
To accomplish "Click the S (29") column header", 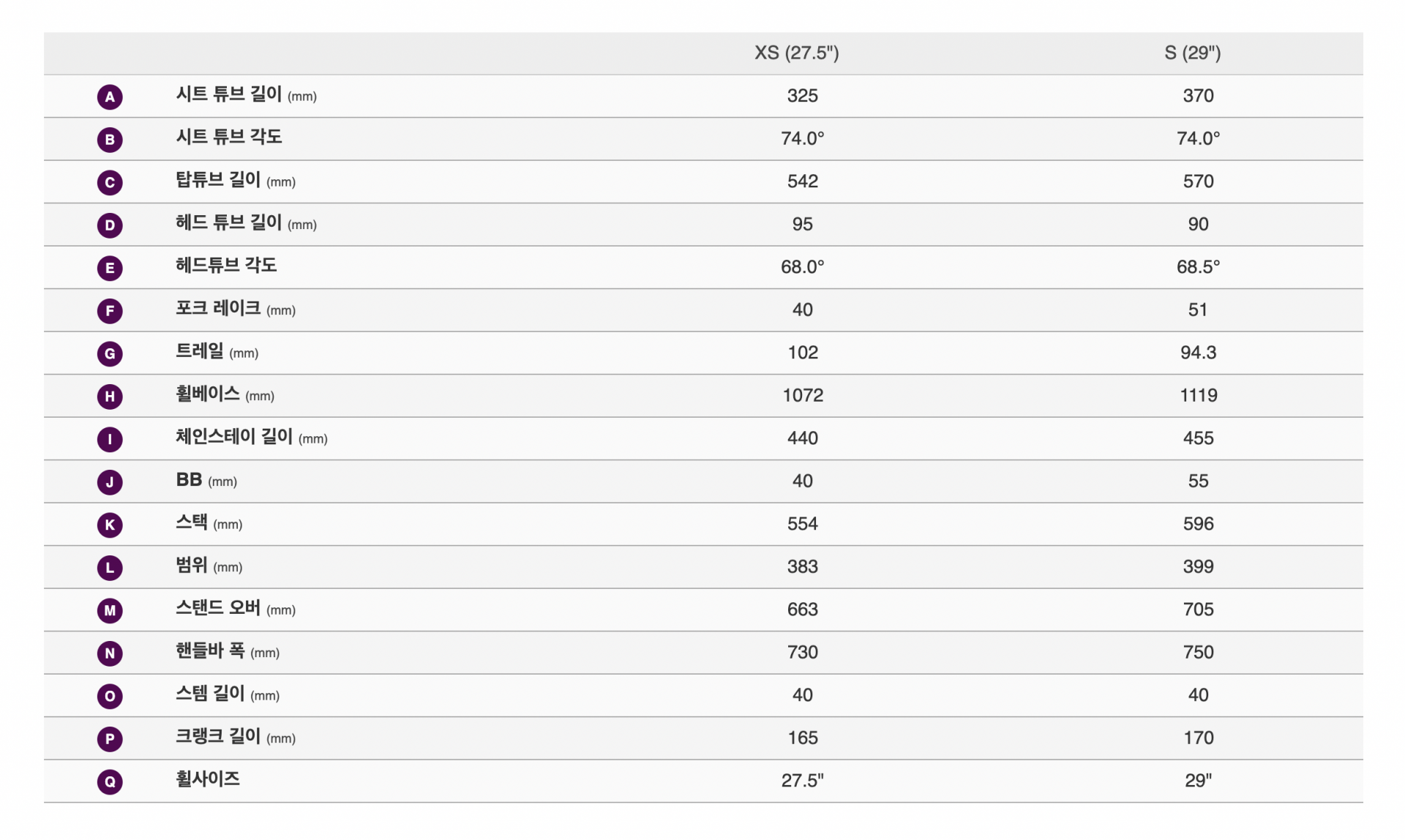I will [x=1193, y=53].
